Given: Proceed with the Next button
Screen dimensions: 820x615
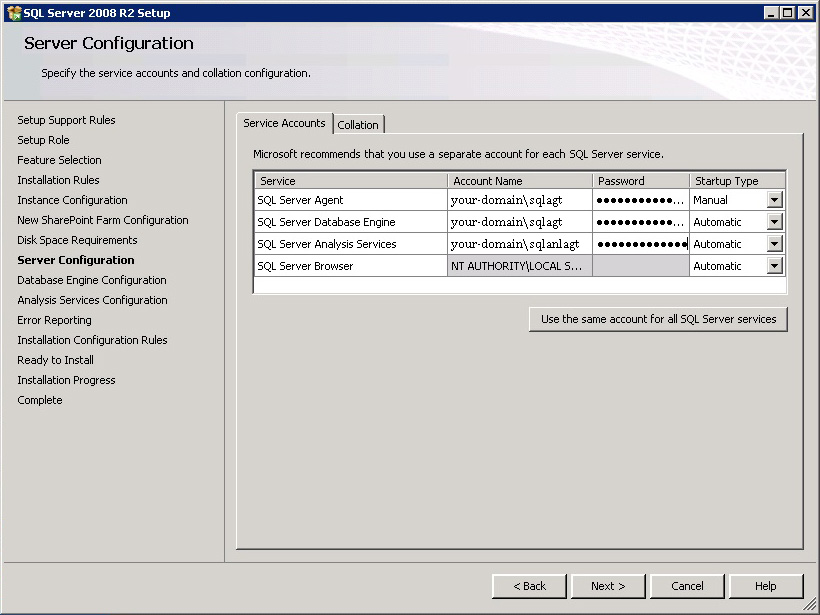Looking at the screenshot, I should point(608,586).
